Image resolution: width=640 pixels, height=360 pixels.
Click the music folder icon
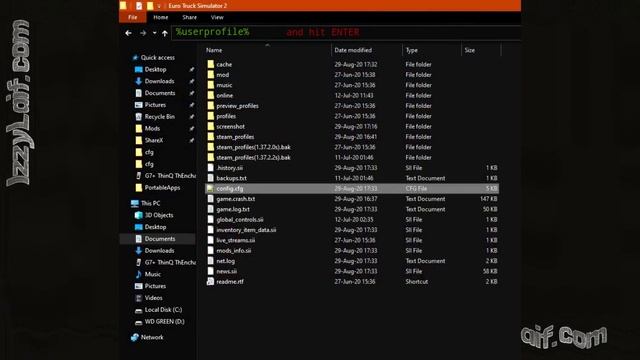click(x=211, y=85)
